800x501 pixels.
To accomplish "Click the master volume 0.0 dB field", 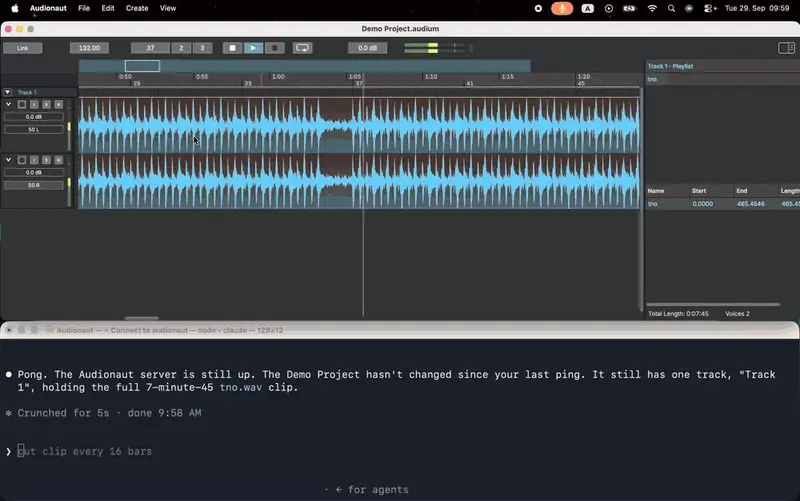I will [x=367, y=48].
